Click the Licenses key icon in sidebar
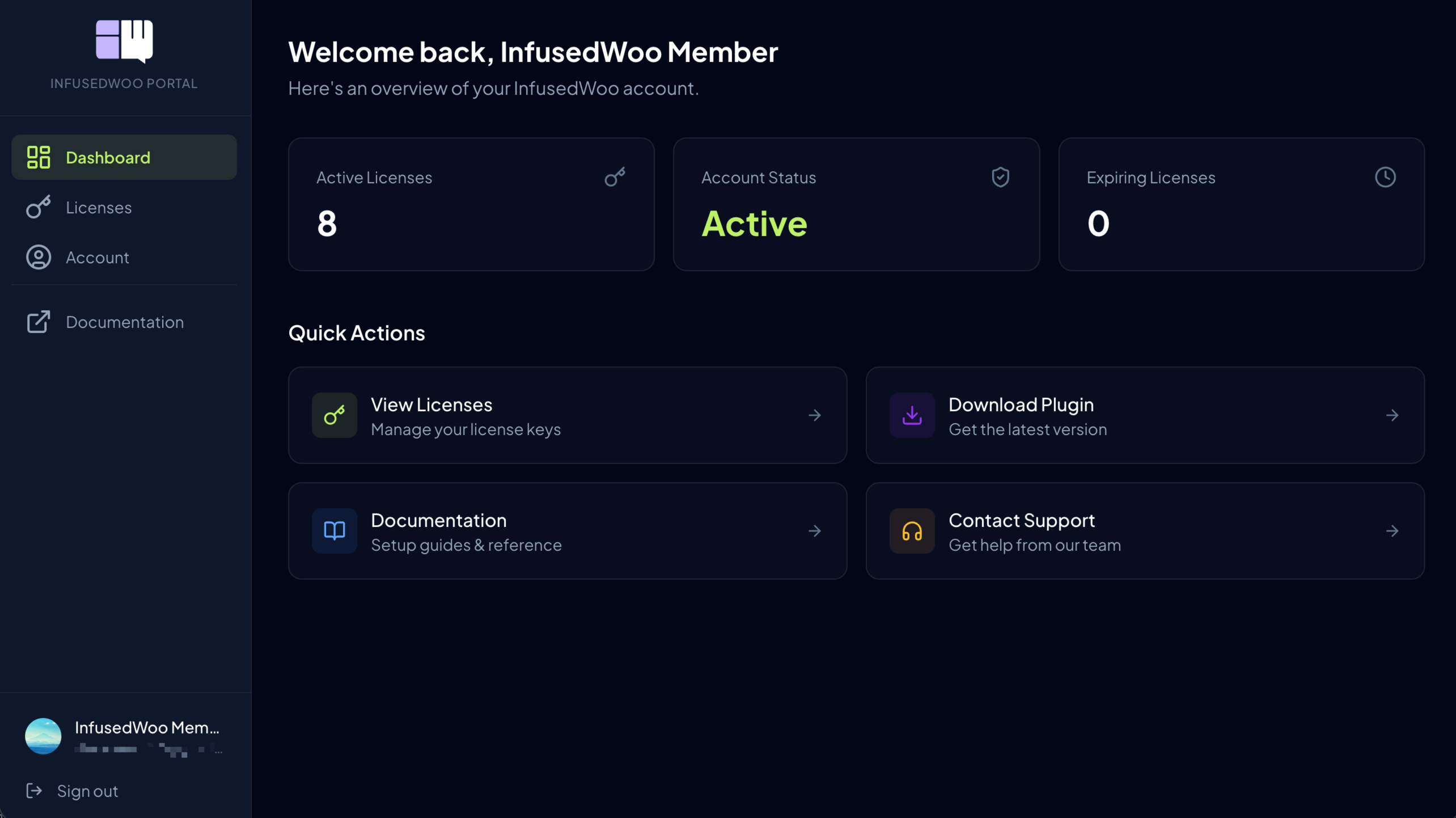This screenshot has height=818, width=1456. tap(37, 207)
